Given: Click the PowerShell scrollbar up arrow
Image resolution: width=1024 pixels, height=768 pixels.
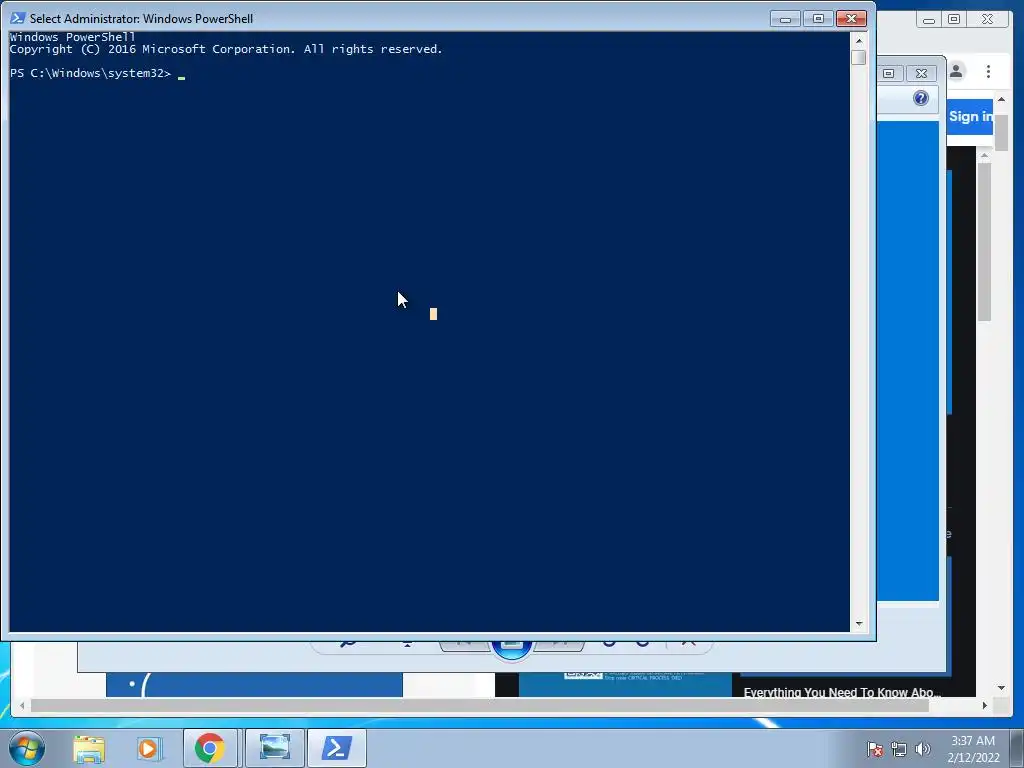Looking at the screenshot, I should coord(859,40).
